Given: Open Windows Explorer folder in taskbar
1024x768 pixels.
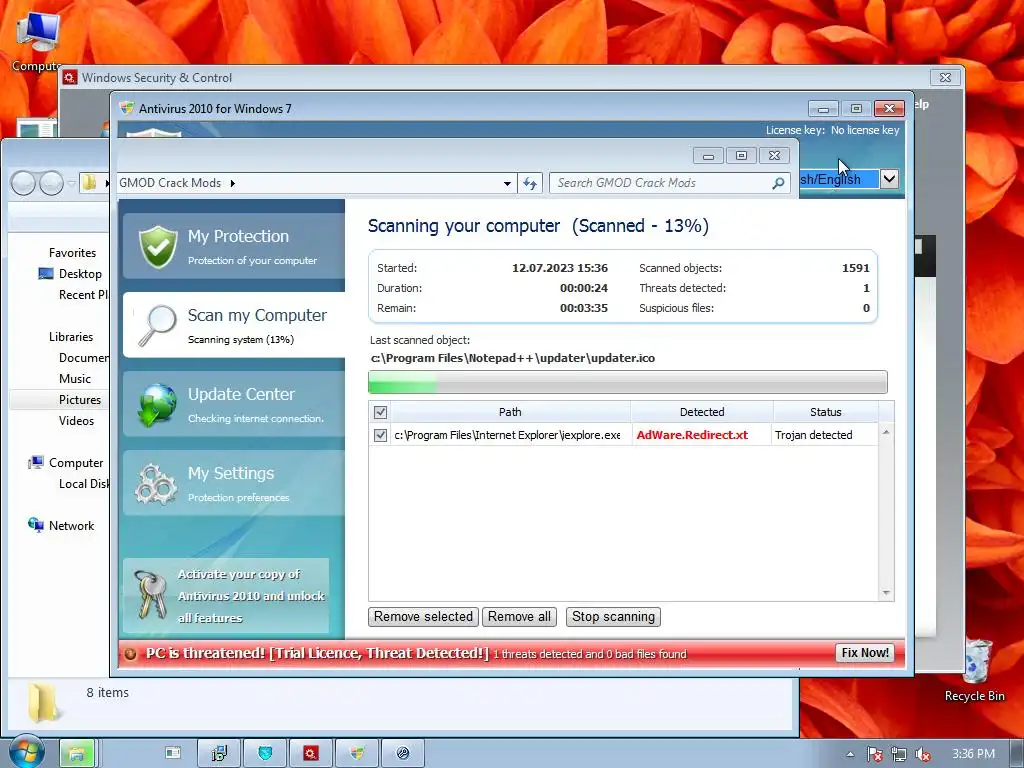Looking at the screenshot, I should tap(77, 753).
